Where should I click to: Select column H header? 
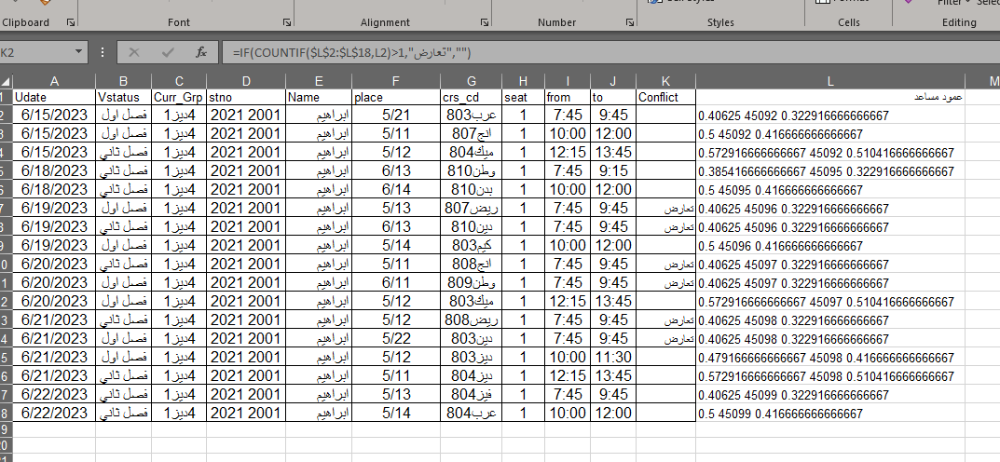523,81
